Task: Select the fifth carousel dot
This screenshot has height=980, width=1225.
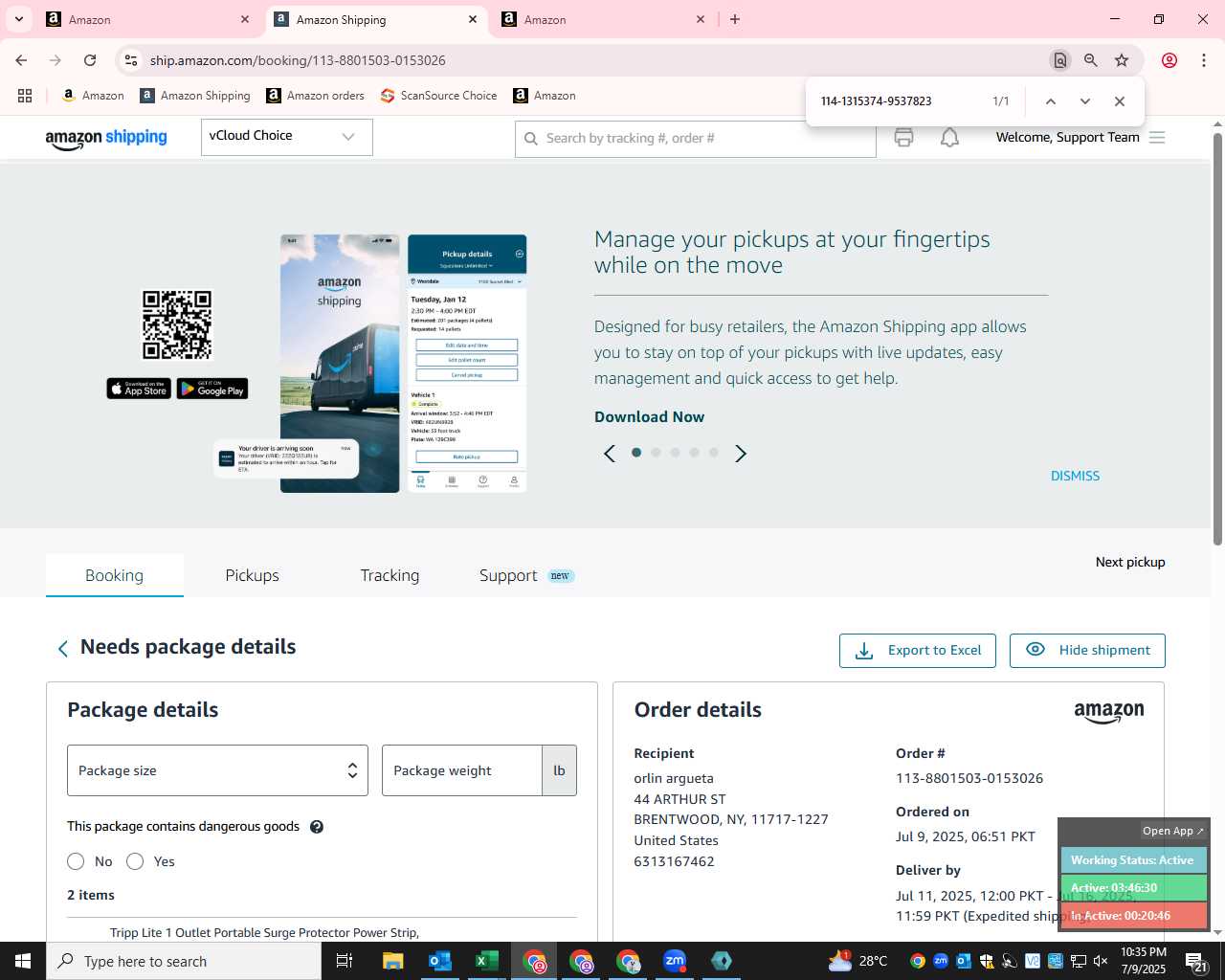Action: click(713, 453)
